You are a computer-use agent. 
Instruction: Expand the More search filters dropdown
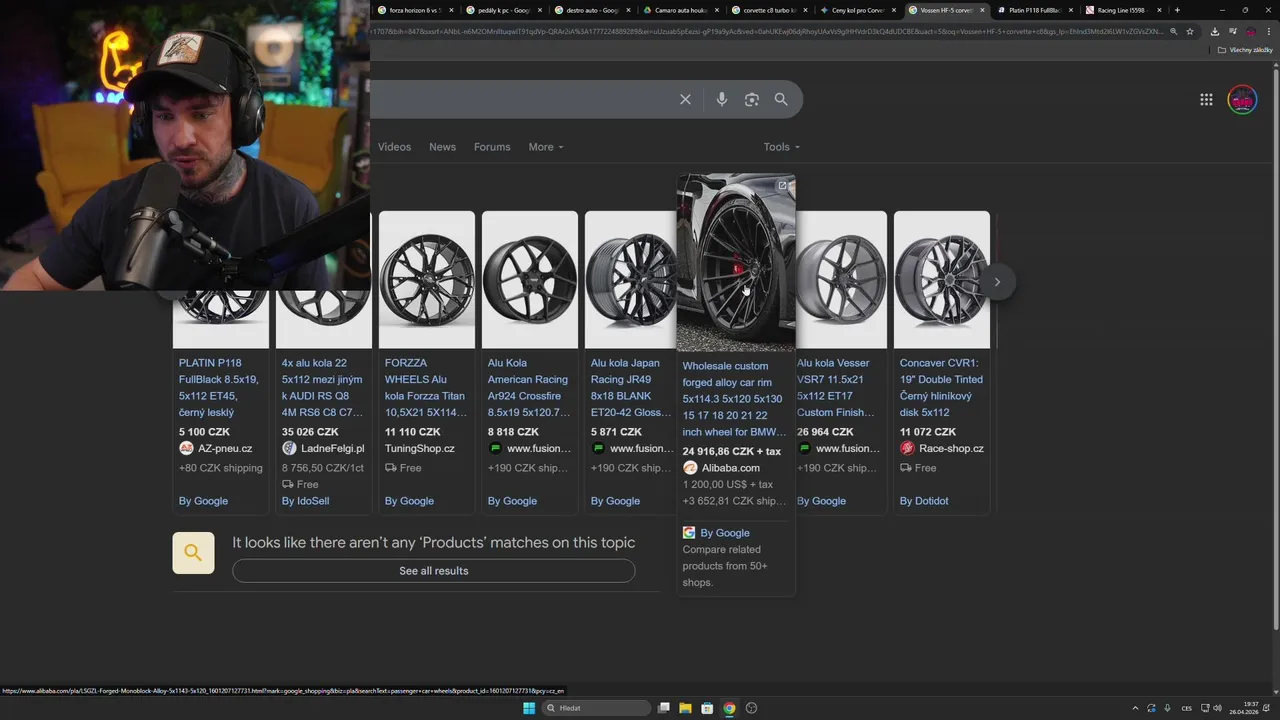(546, 147)
